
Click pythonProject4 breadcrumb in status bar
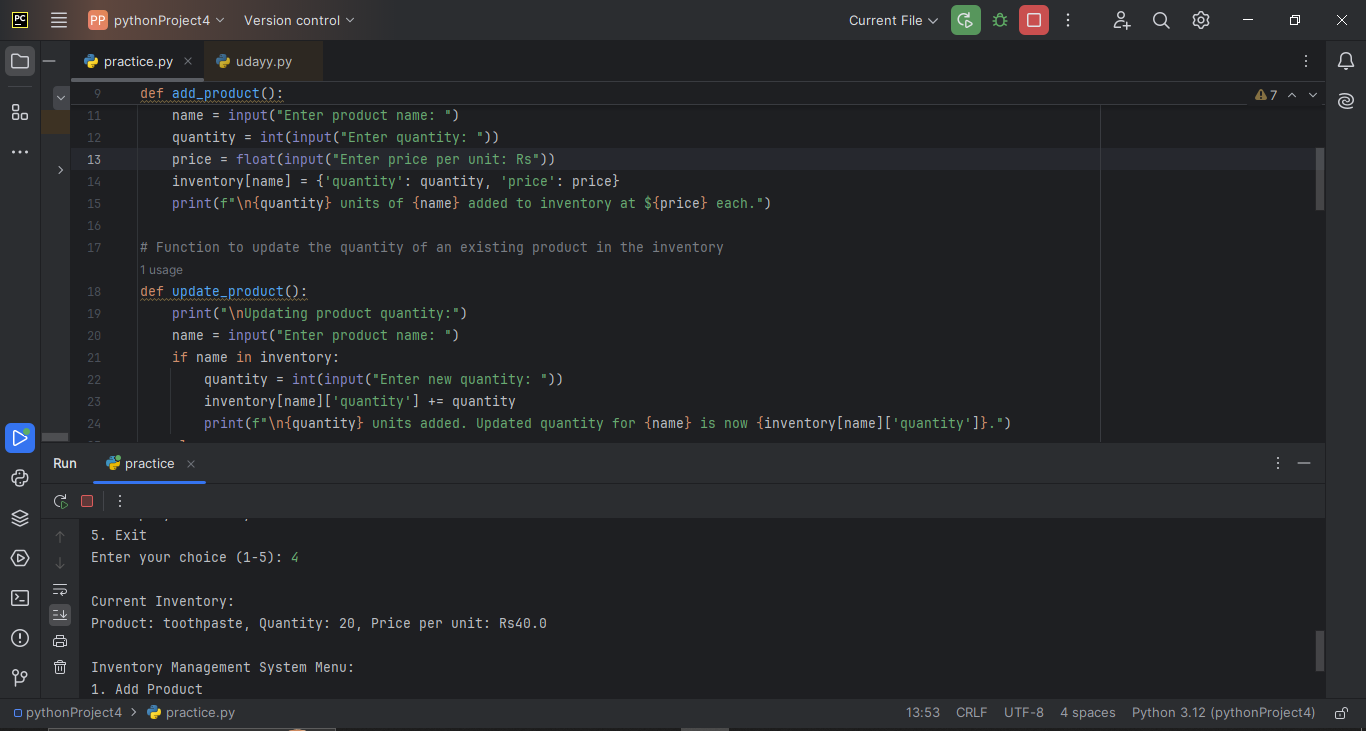coord(68,713)
